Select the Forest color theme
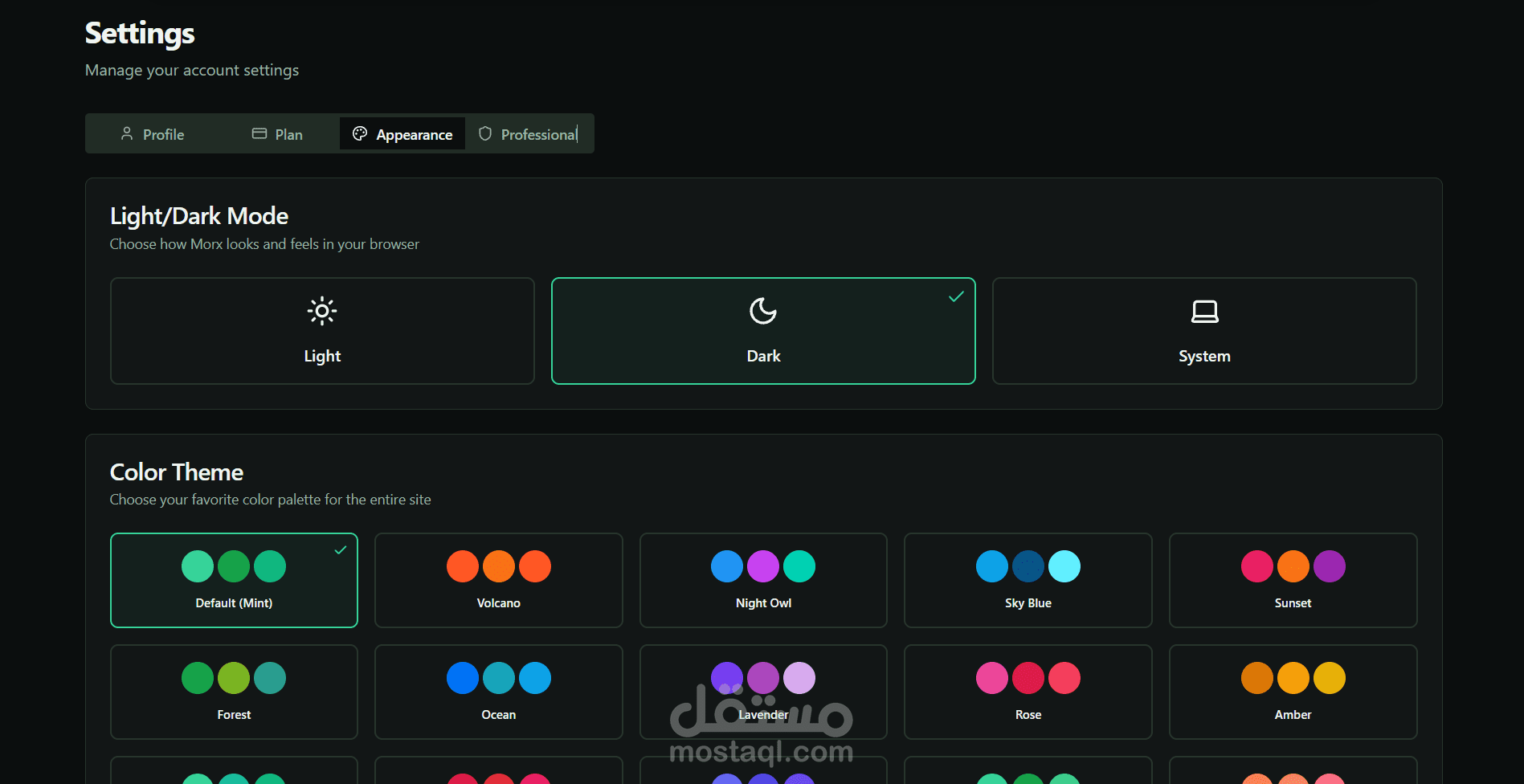The width and height of the screenshot is (1524, 784). 234,692
